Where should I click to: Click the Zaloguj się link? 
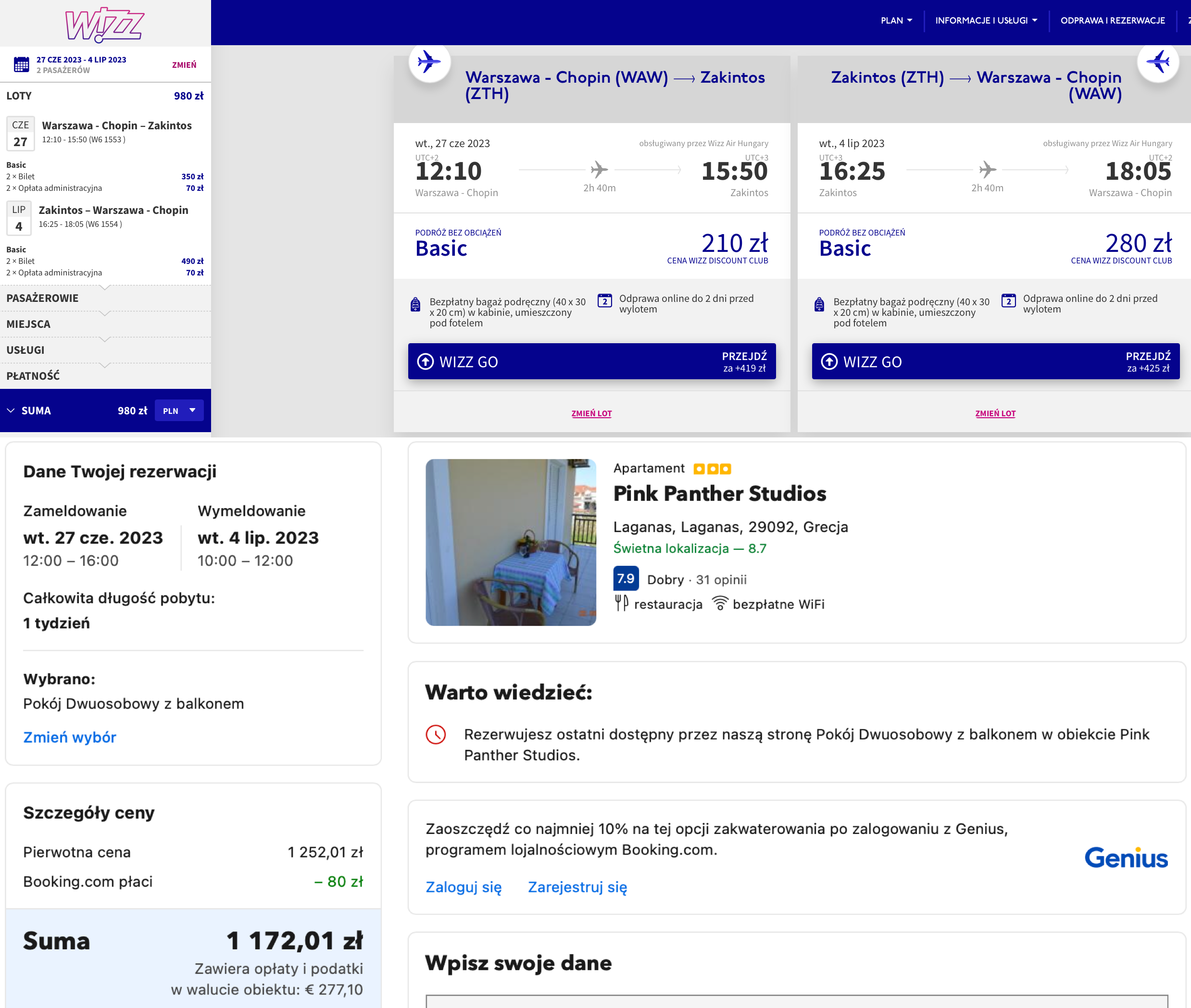pos(464,887)
